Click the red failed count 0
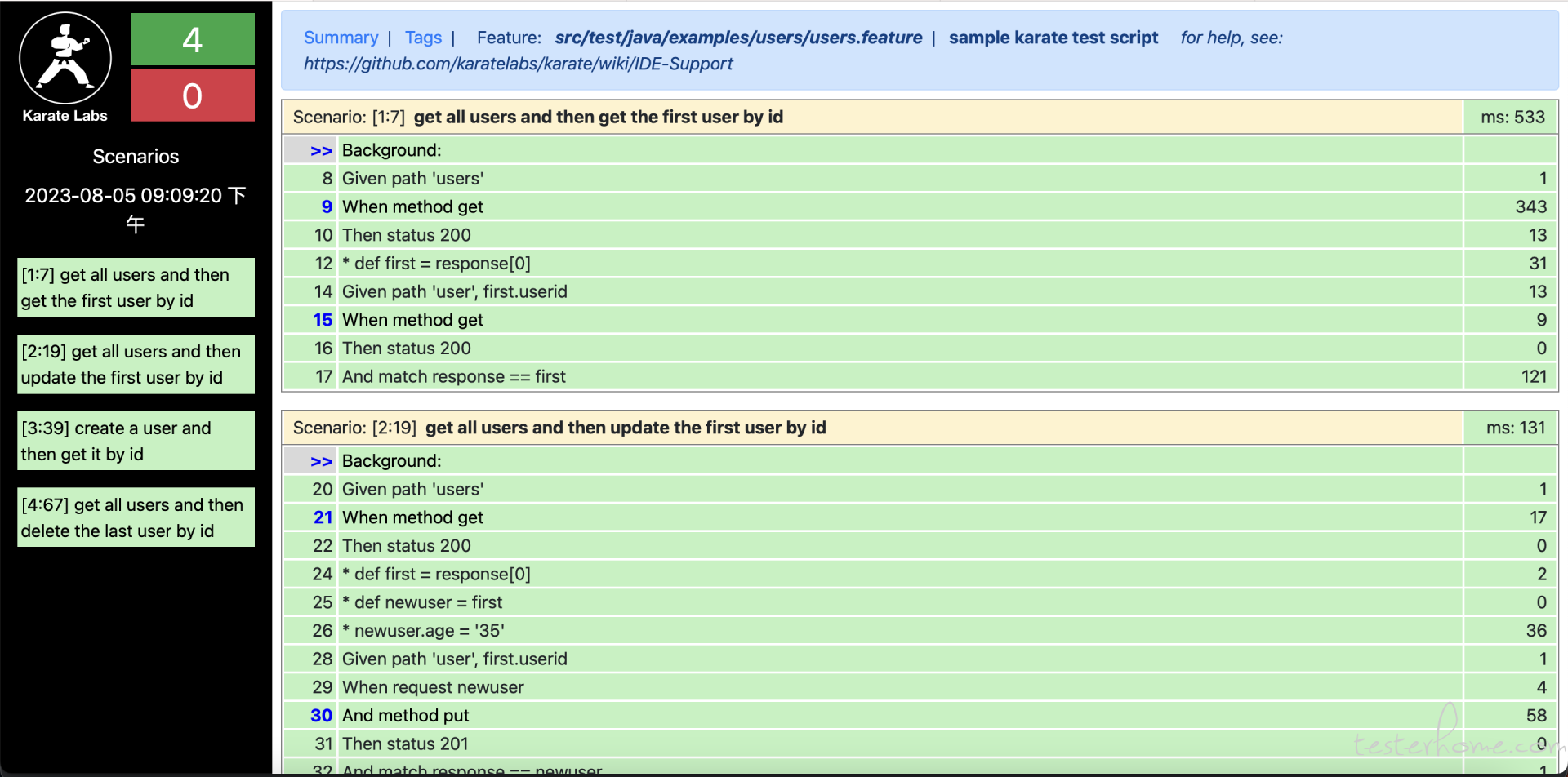 pos(193,95)
